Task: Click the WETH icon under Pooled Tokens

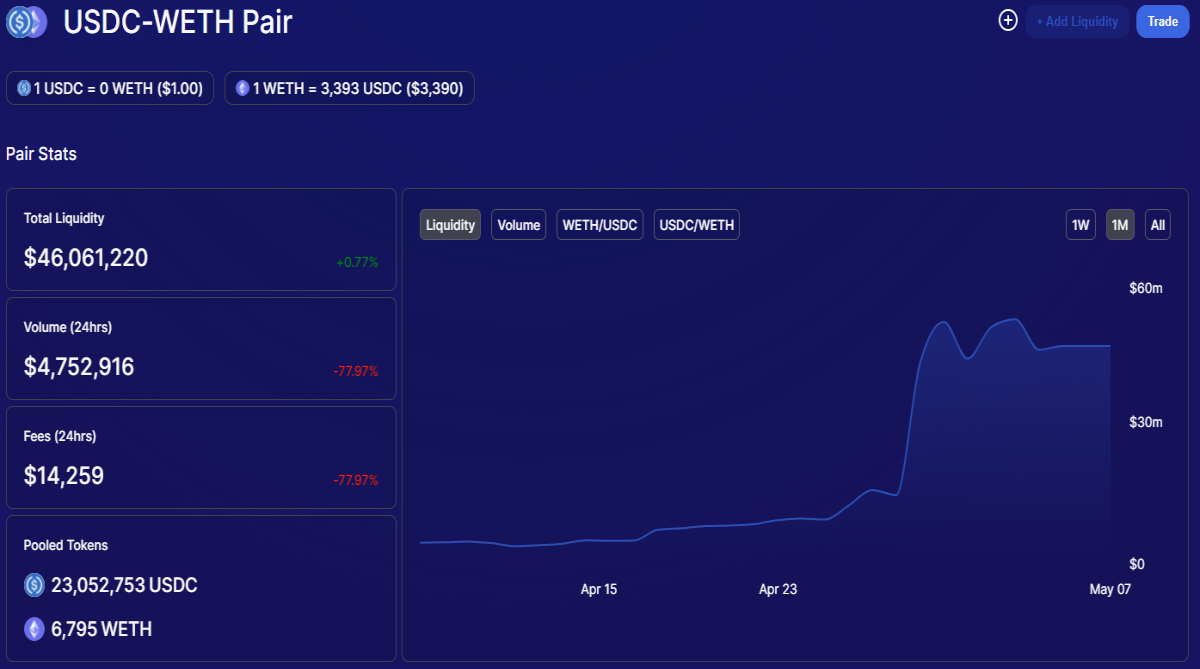Action: (35, 629)
